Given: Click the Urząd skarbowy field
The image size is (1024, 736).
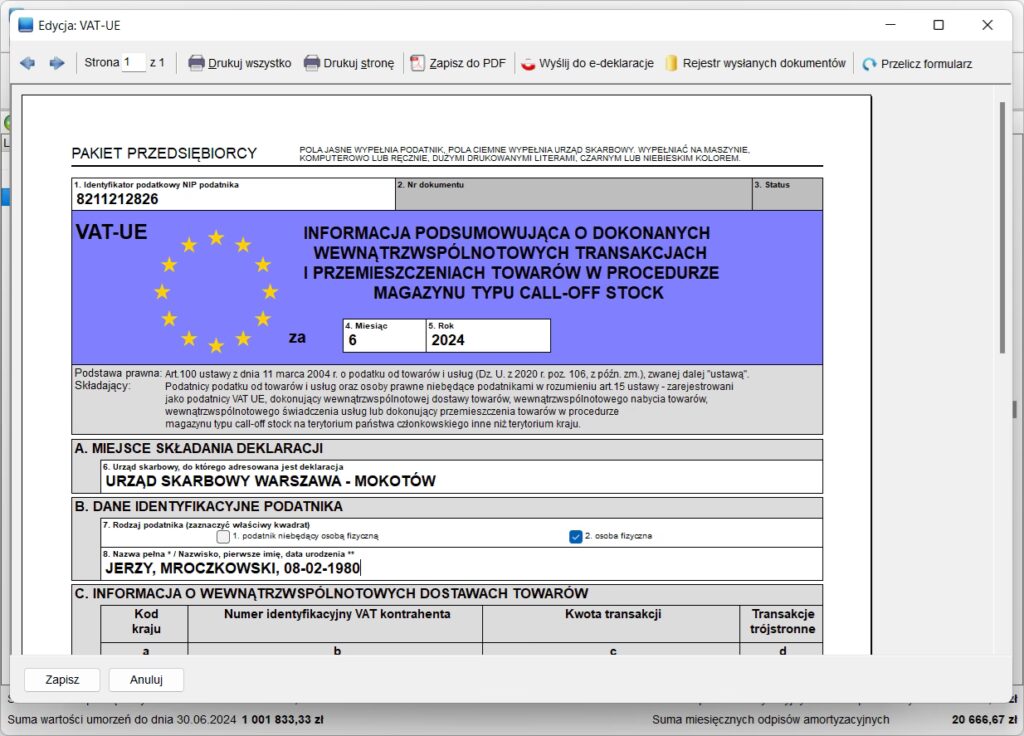Looking at the screenshot, I should (460, 481).
